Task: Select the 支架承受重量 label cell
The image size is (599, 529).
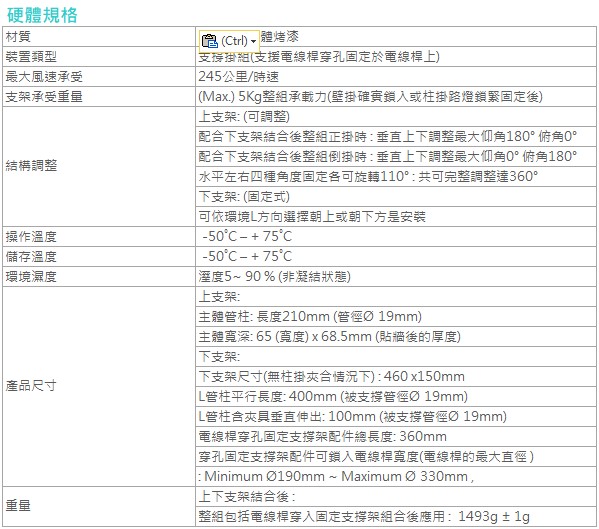Action: 99,97
